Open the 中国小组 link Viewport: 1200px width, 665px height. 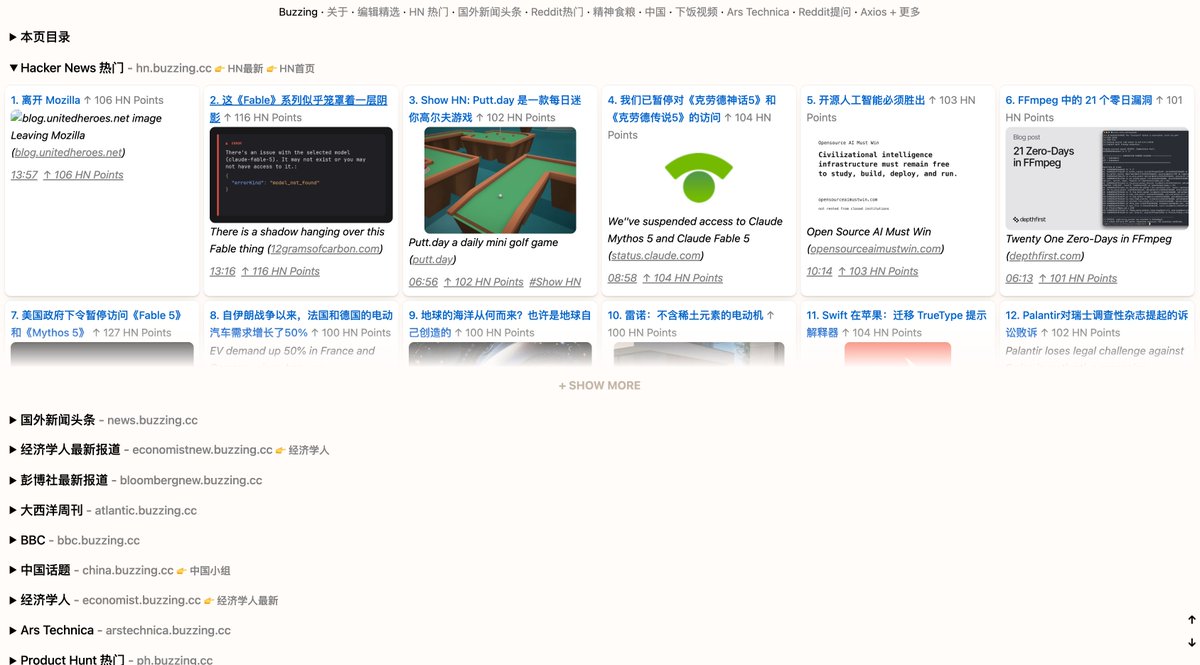click(210, 571)
